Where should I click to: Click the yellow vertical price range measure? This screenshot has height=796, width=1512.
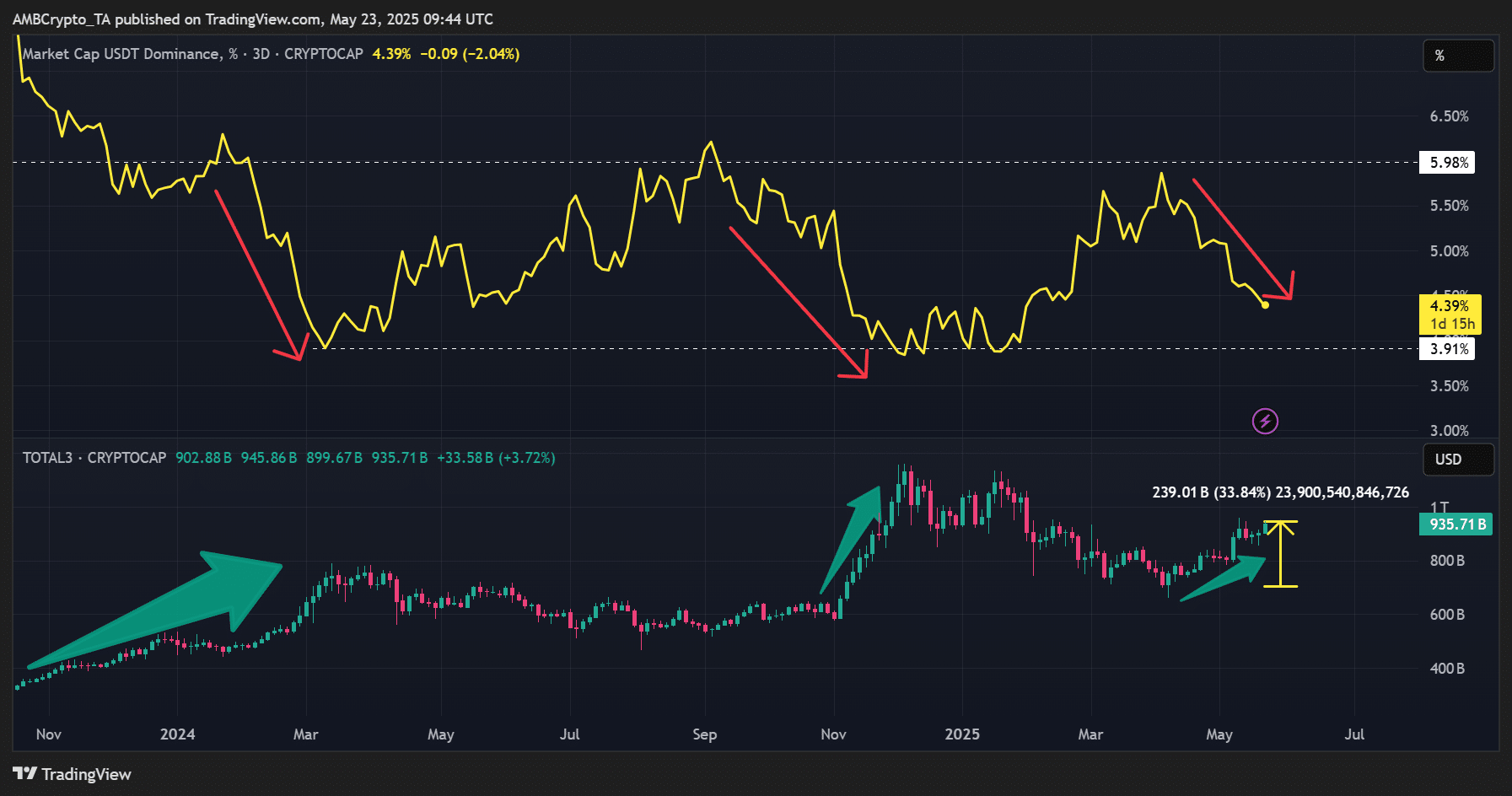point(1280,554)
